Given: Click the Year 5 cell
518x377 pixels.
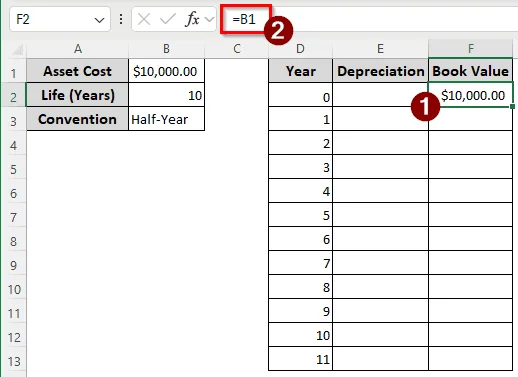Looking at the screenshot, I should [300, 215].
